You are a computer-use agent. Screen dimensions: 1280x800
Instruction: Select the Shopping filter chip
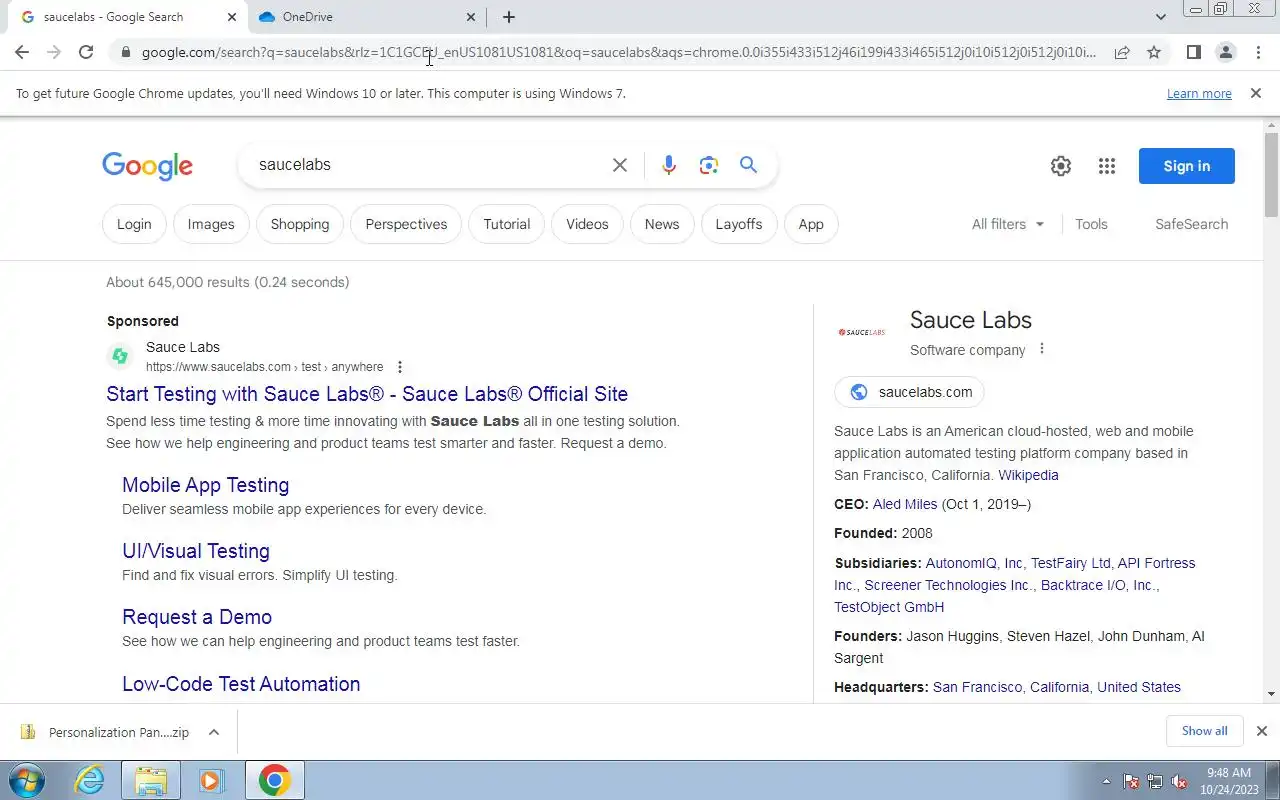[x=300, y=224]
